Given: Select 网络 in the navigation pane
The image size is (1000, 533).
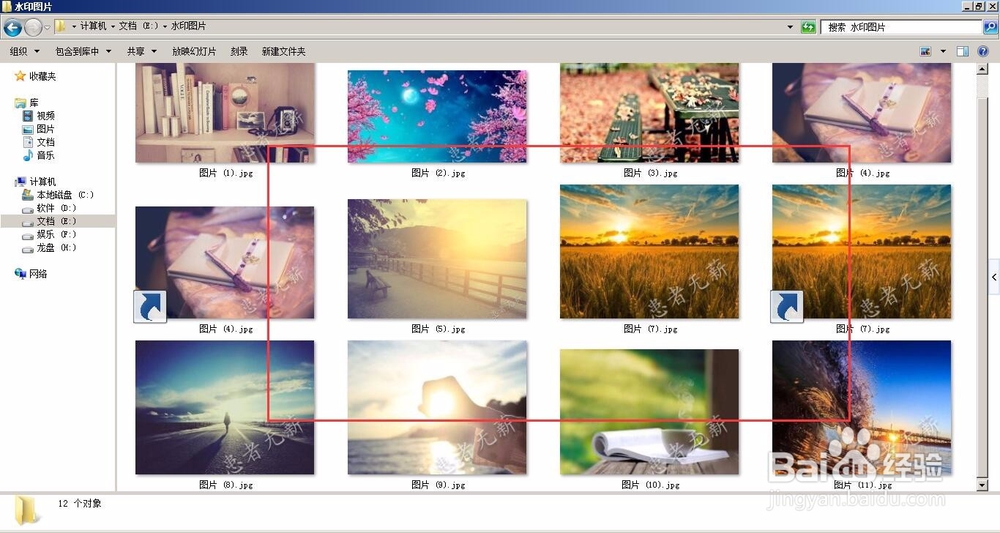Looking at the screenshot, I should pyautogui.click(x=31, y=274).
